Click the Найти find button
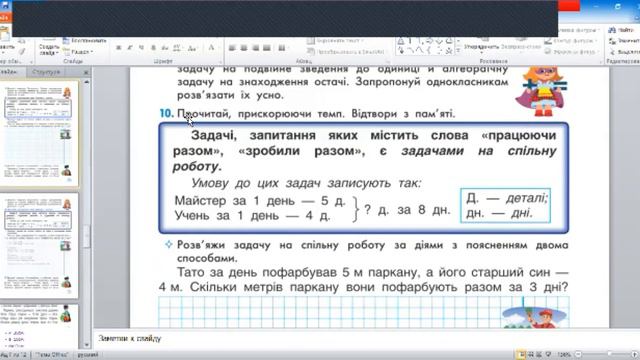 pyautogui.click(x=622, y=30)
